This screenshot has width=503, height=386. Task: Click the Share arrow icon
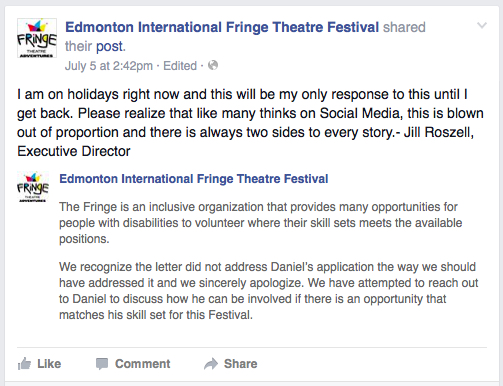point(211,364)
